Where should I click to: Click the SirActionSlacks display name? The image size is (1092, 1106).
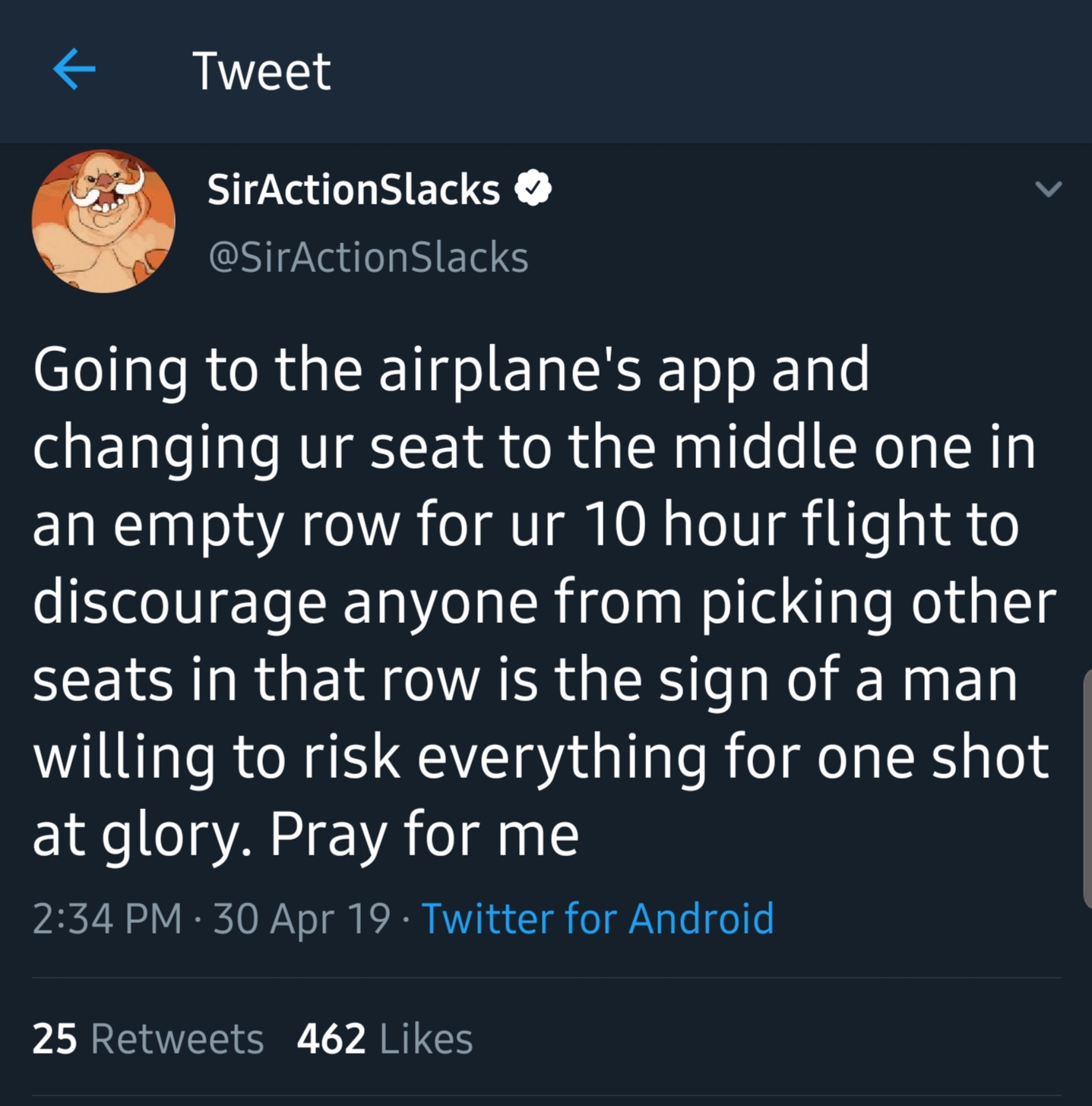353,189
